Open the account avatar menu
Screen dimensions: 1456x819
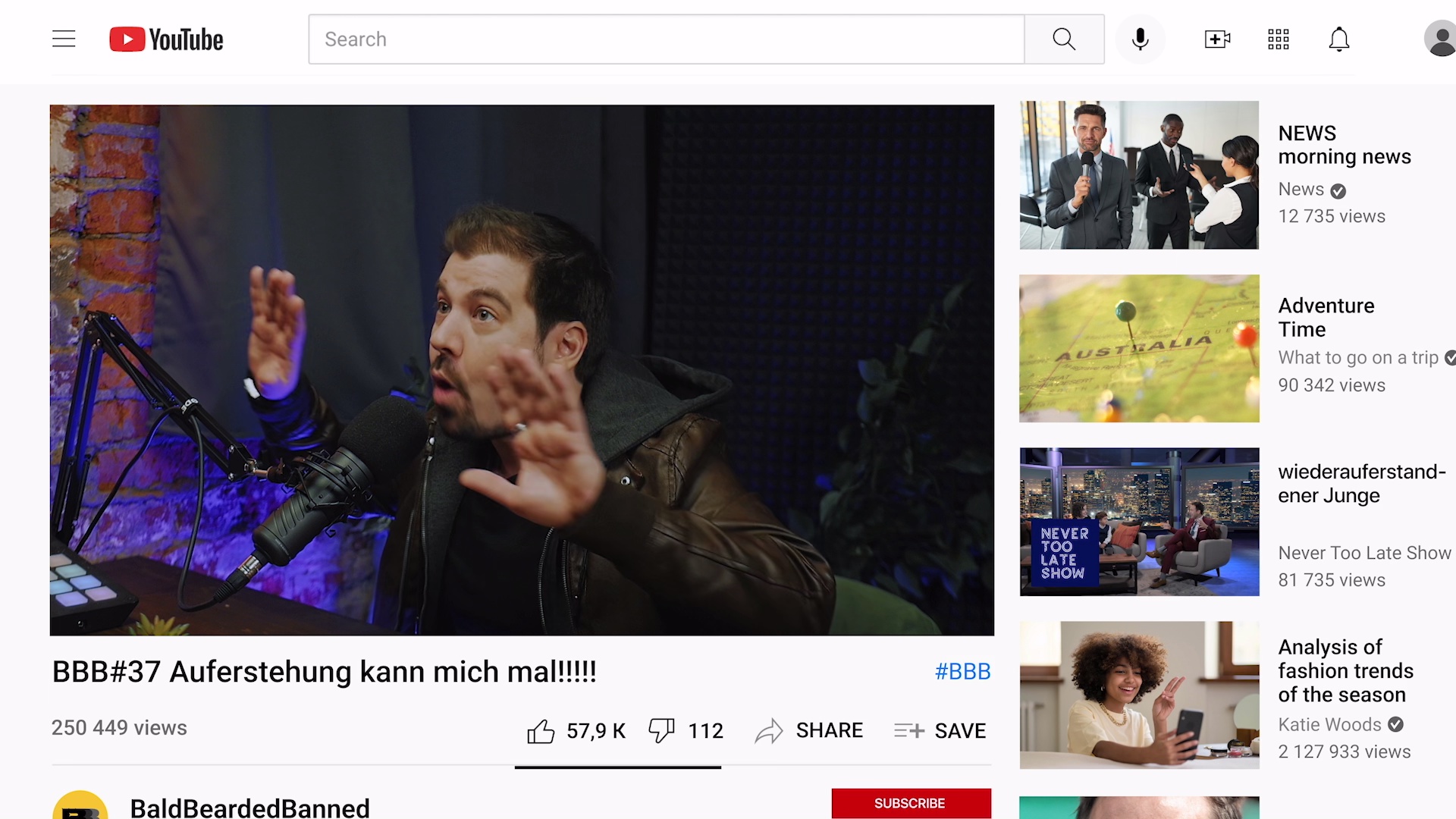(1439, 39)
